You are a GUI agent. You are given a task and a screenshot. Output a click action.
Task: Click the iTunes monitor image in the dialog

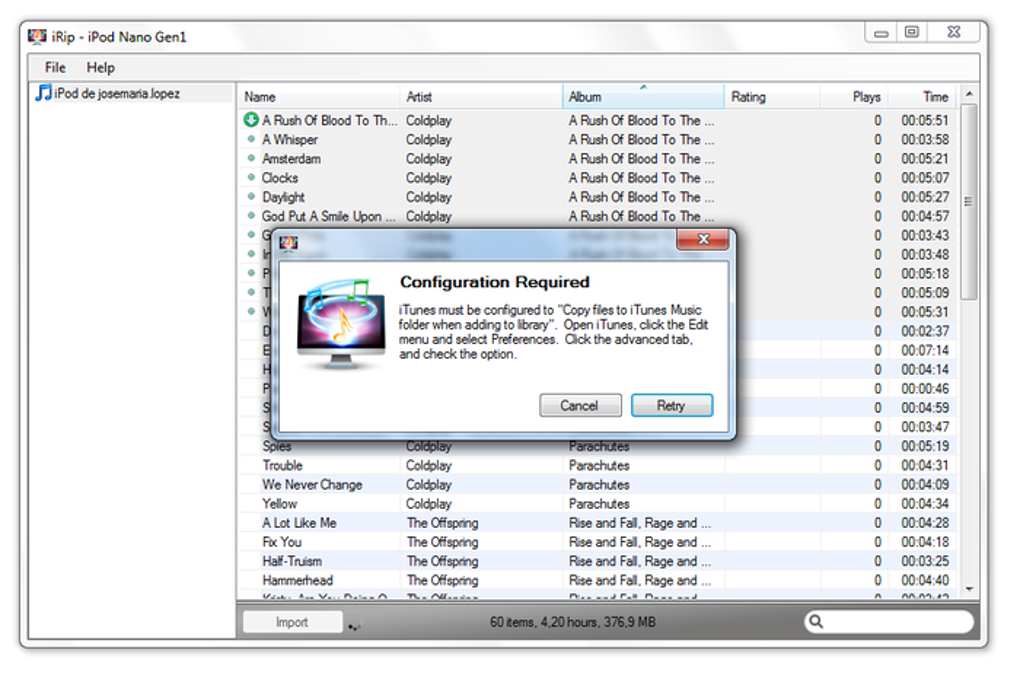pos(341,323)
